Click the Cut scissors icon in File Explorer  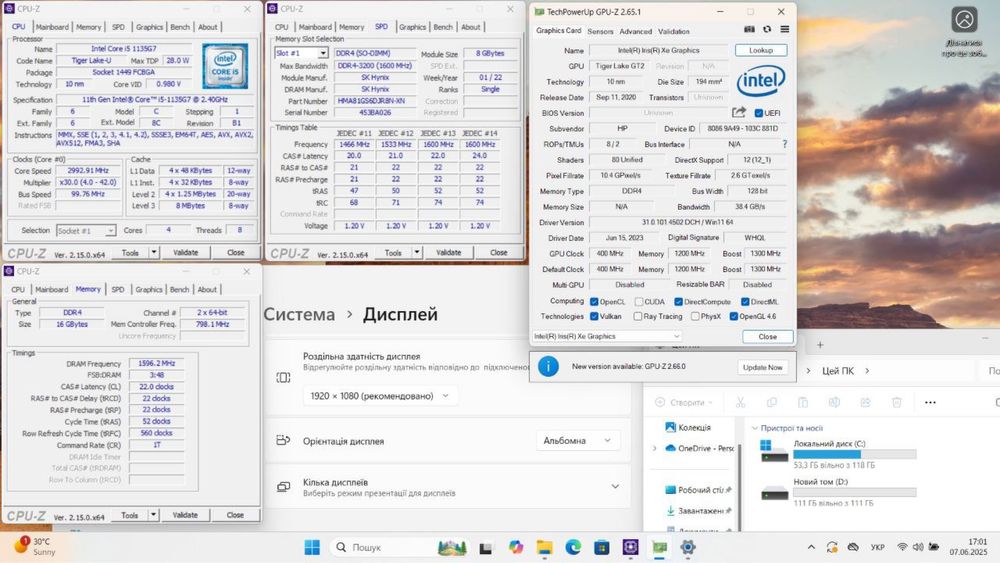click(740, 402)
